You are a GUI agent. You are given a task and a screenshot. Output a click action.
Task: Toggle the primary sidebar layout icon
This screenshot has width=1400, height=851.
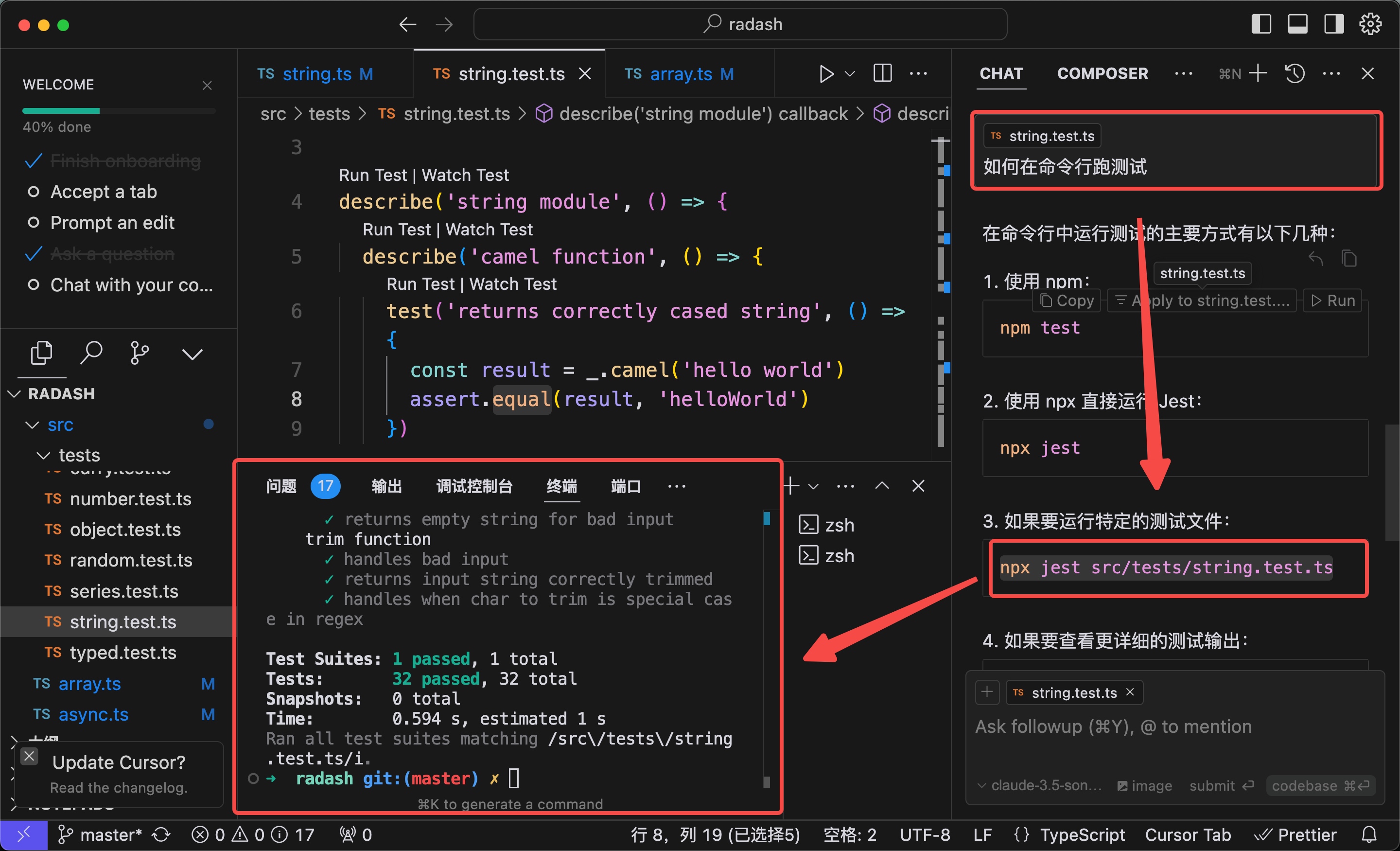1261,24
